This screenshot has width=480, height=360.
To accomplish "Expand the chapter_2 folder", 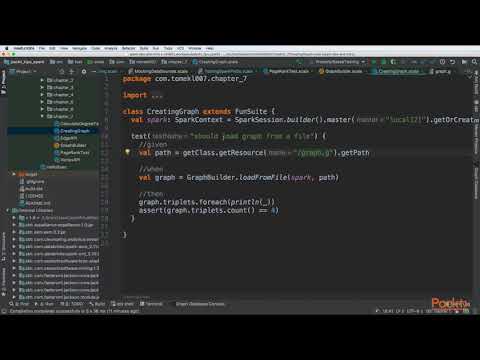I will pyautogui.click(x=42, y=80).
